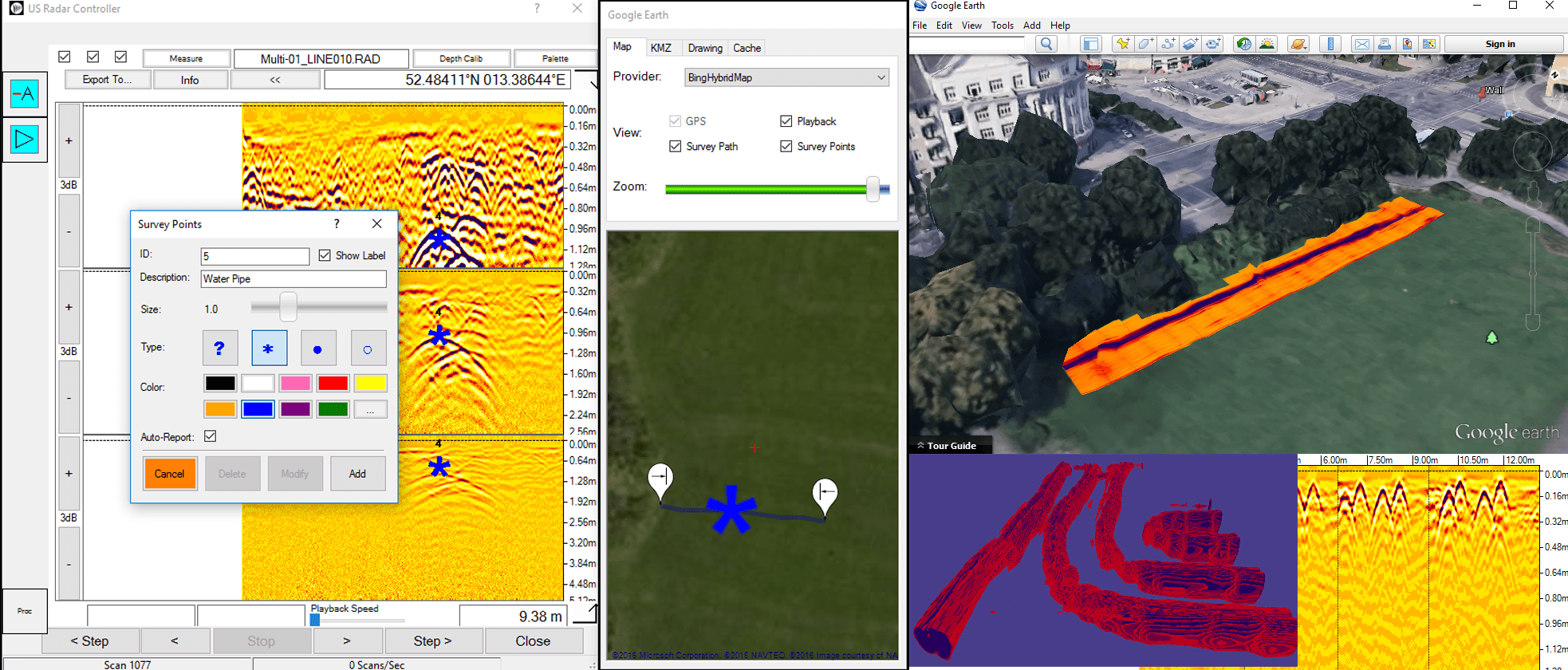
Task: Disable the Auto-Report checkbox
Action: coord(211,436)
